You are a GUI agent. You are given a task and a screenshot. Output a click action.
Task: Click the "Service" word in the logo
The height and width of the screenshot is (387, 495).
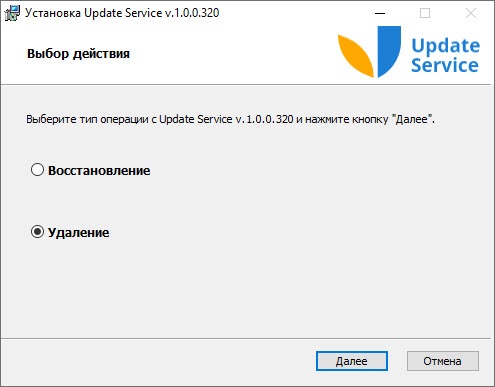coord(445,65)
